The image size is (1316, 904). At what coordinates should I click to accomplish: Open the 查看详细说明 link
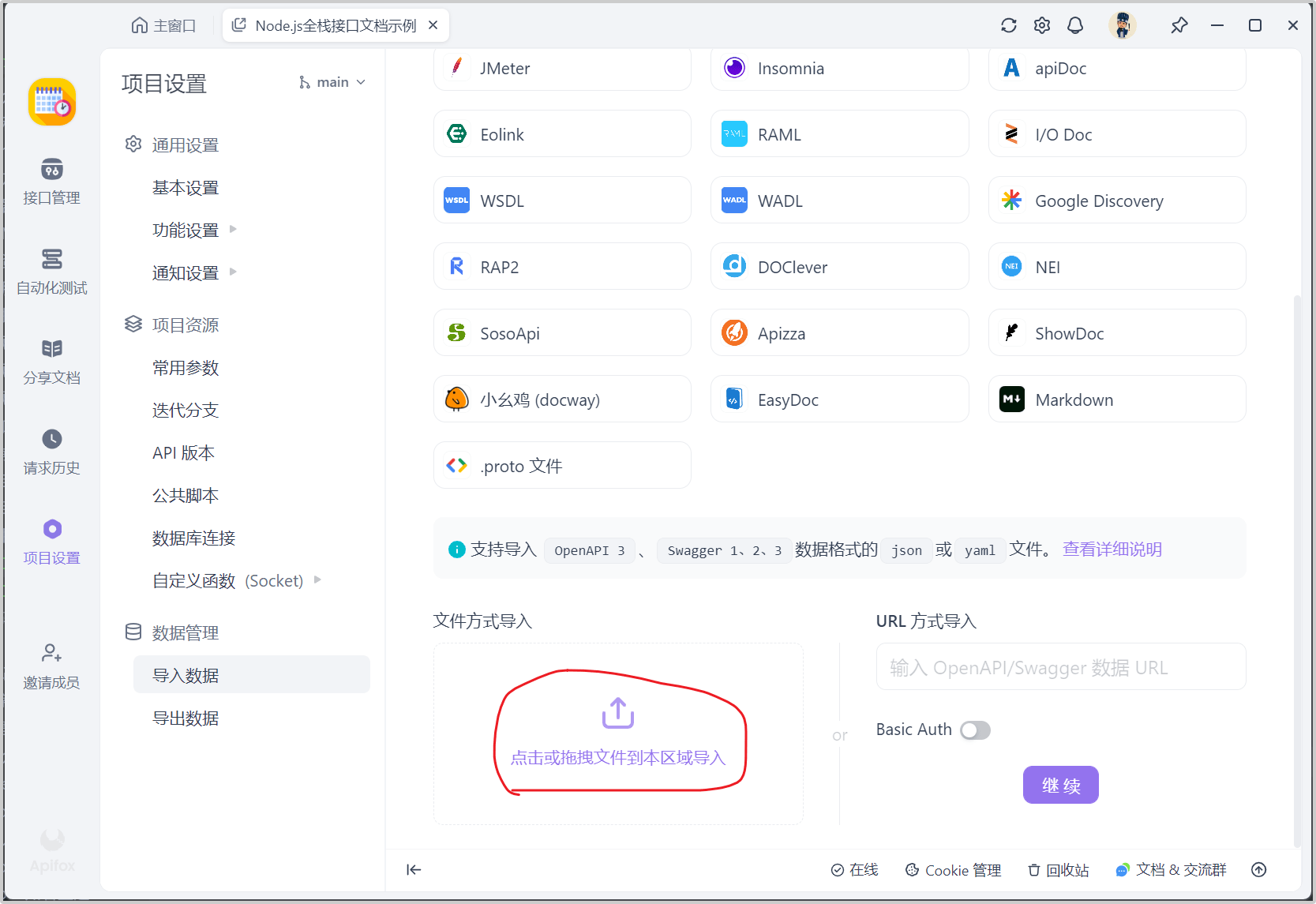(x=1112, y=550)
